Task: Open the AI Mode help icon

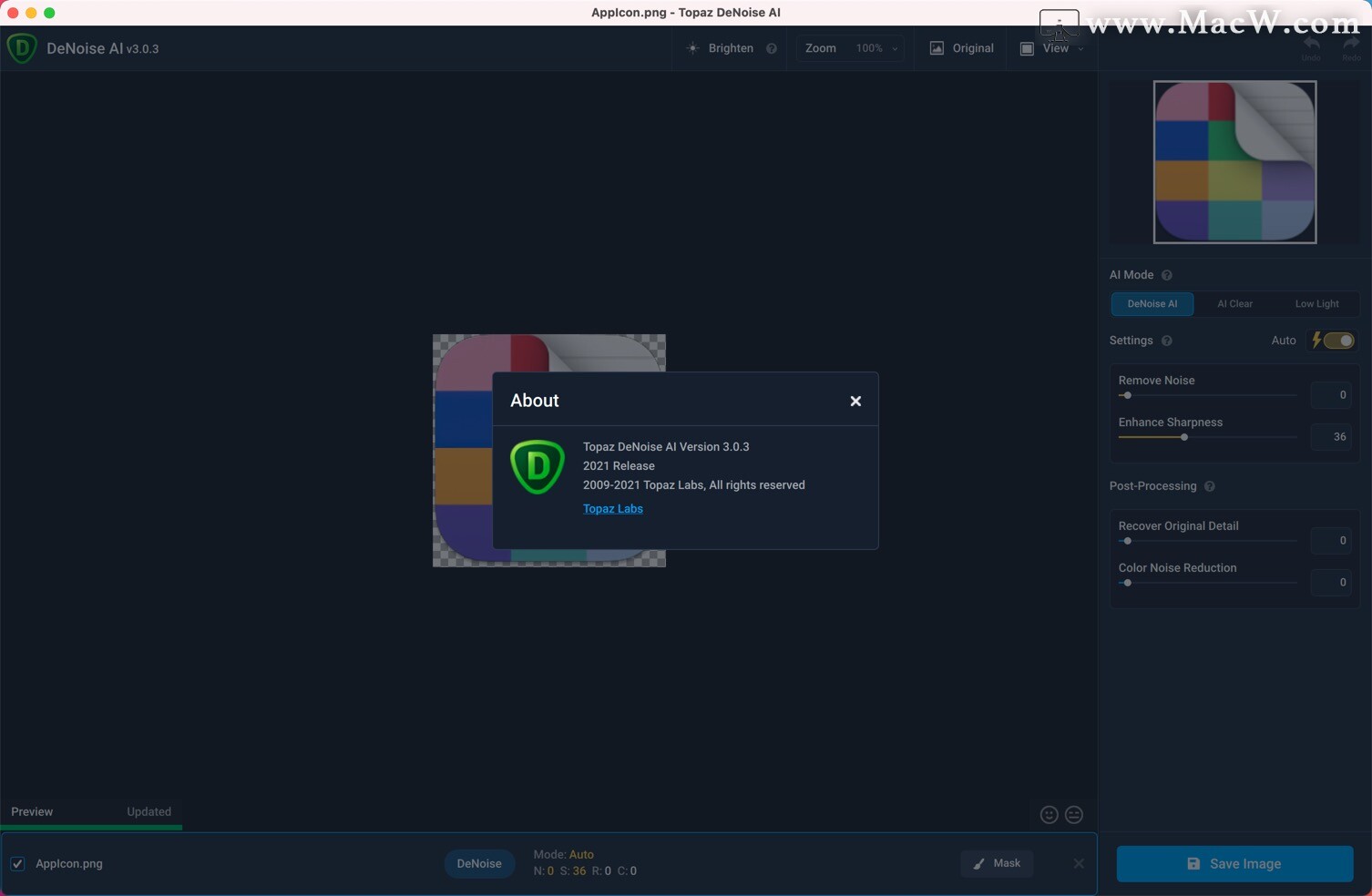Action: click(1167, 275)
